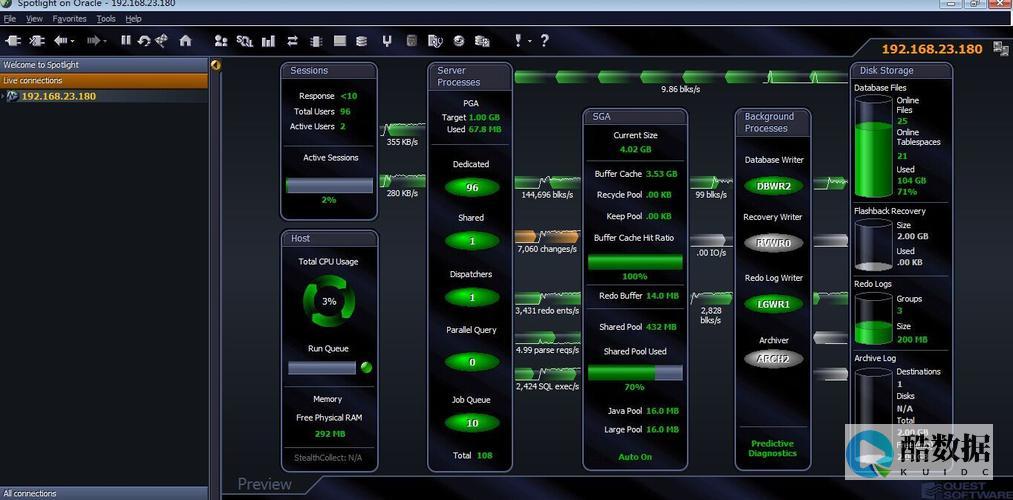Click the globe toolbar icon
The image size is (1013, 500).
[x=459, y=41]
